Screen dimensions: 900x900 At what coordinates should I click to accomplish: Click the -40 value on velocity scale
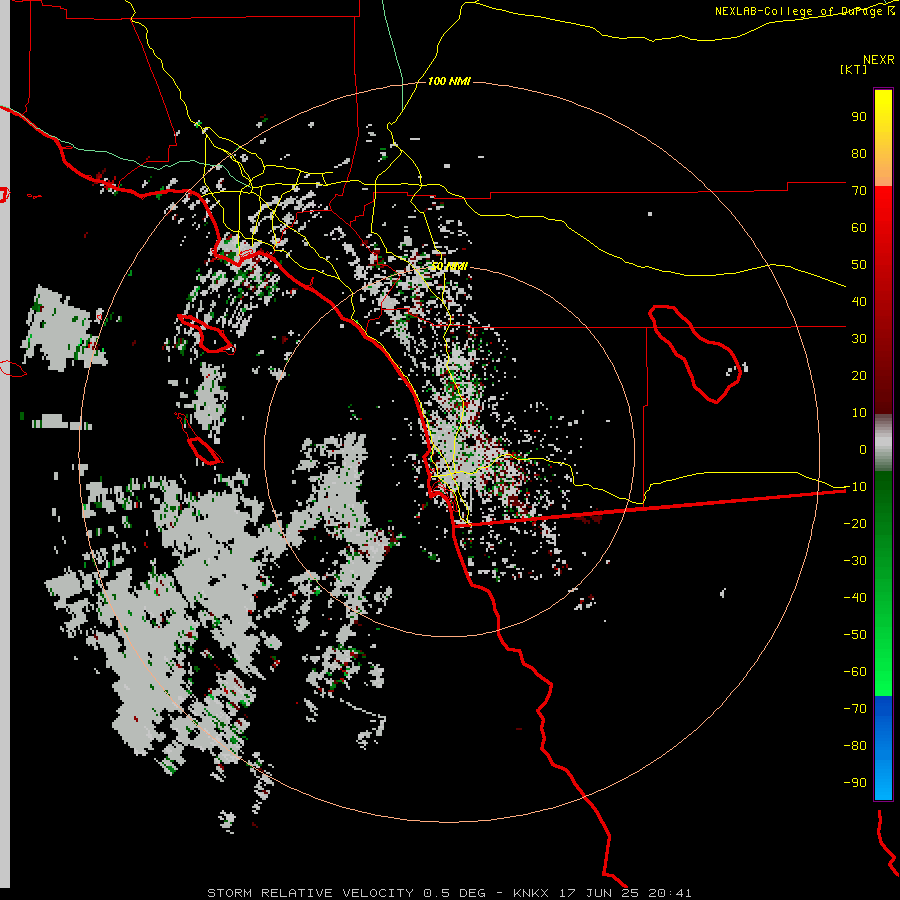tap(855, 598)
